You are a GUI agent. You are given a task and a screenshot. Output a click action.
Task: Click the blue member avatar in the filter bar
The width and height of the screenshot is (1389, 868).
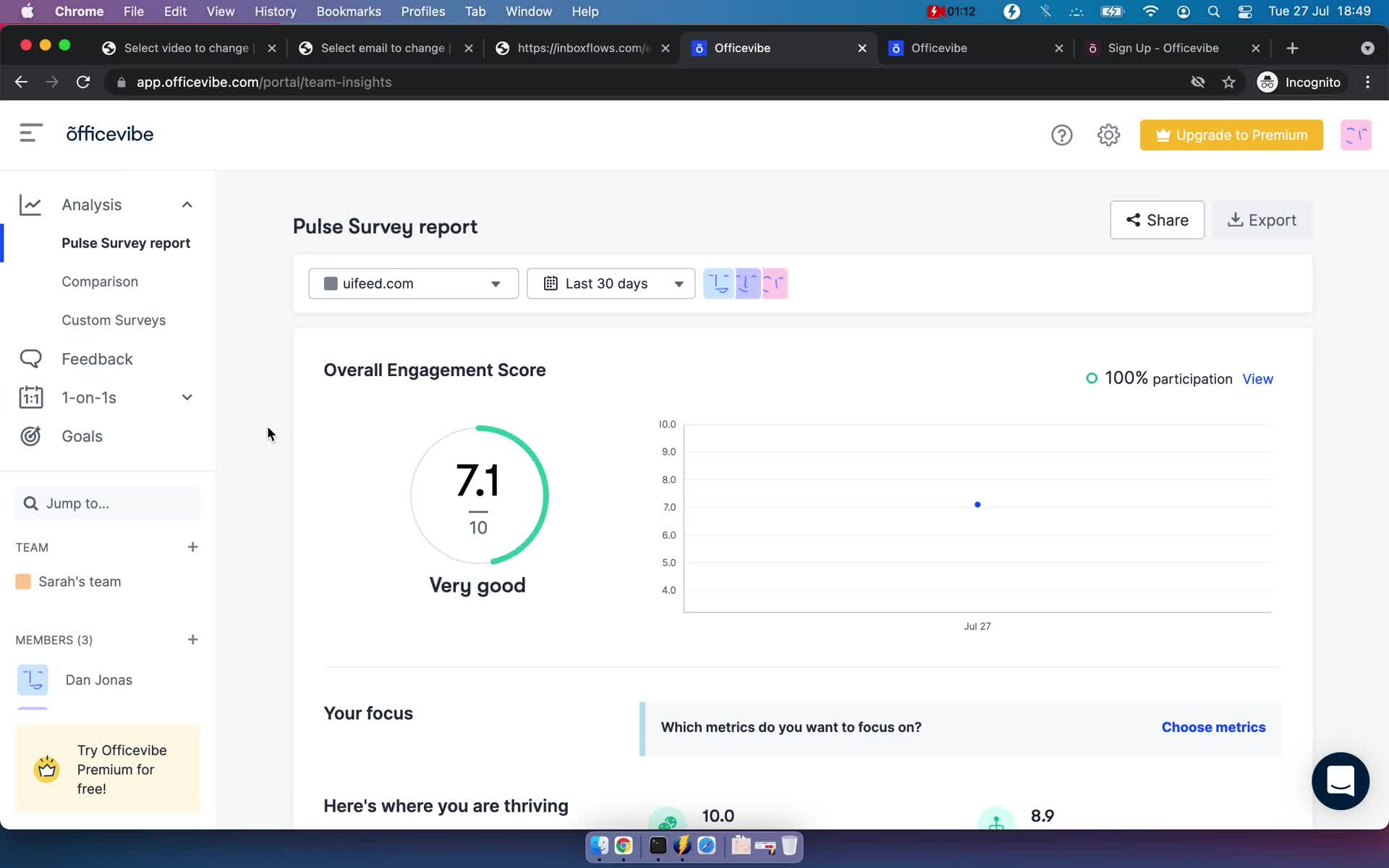point(718,284)
